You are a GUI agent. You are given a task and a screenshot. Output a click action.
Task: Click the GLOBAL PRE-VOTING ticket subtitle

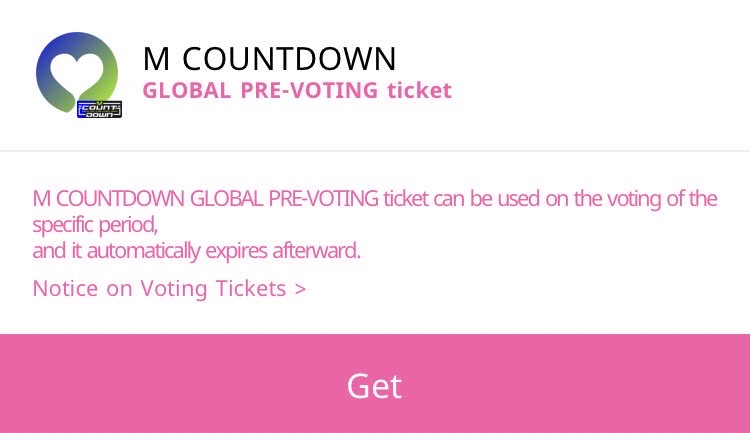[x=297, y=91]
